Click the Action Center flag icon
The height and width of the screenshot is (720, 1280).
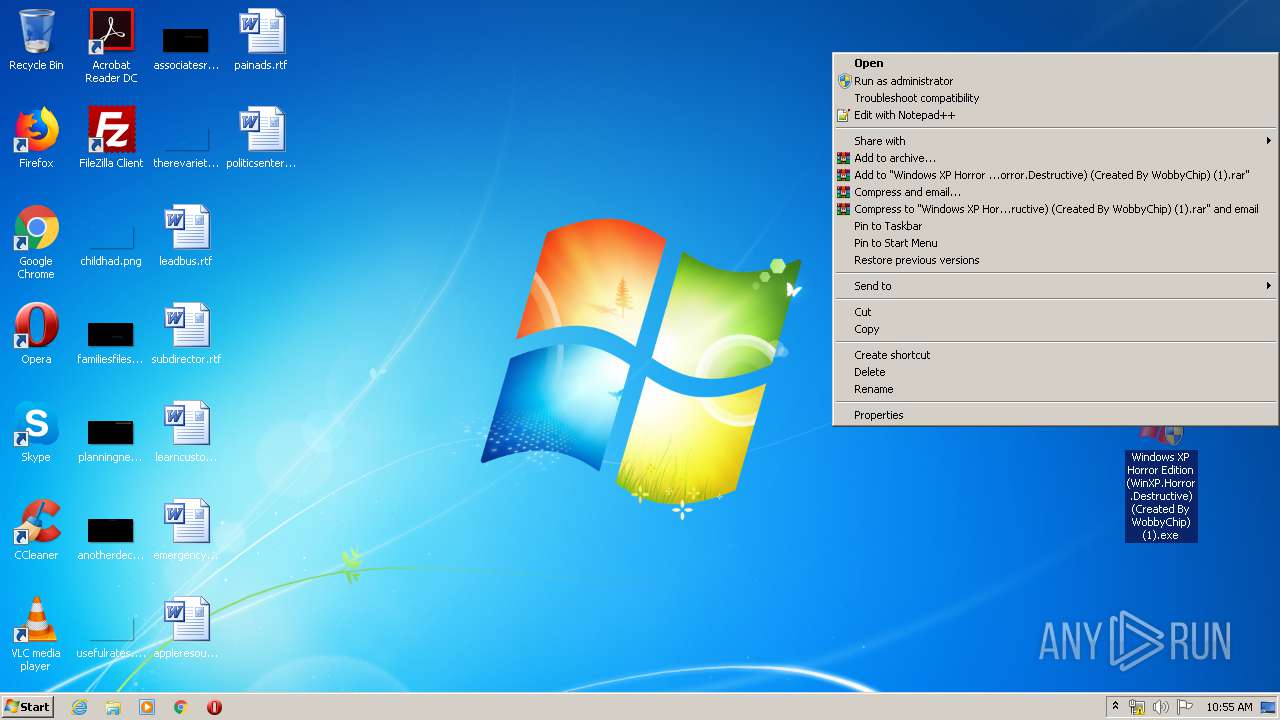click(x=1185, y=707)
